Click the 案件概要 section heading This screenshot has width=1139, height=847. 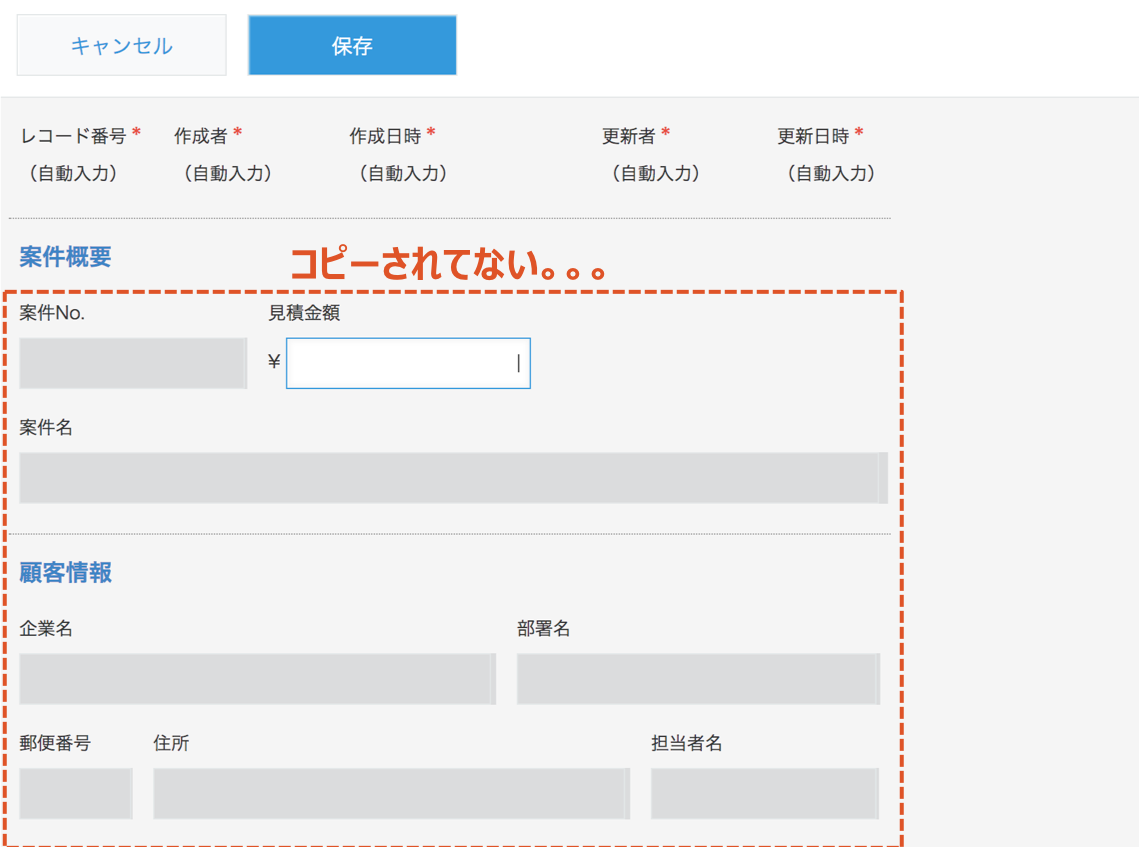click(x=66, y=257)
